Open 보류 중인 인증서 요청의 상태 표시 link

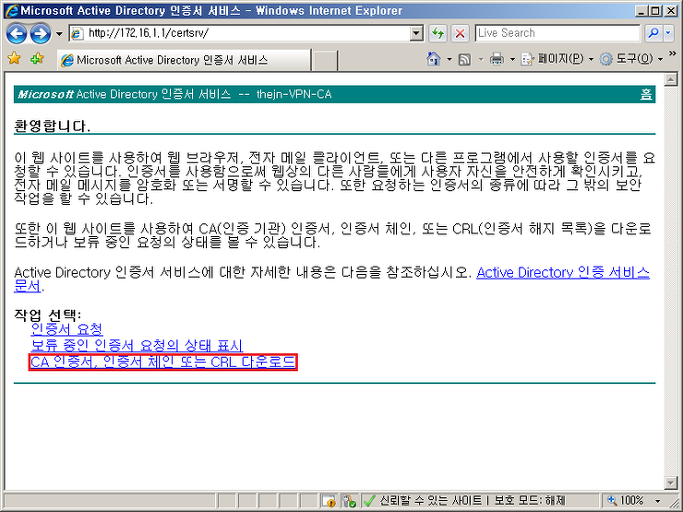point(137,346)
